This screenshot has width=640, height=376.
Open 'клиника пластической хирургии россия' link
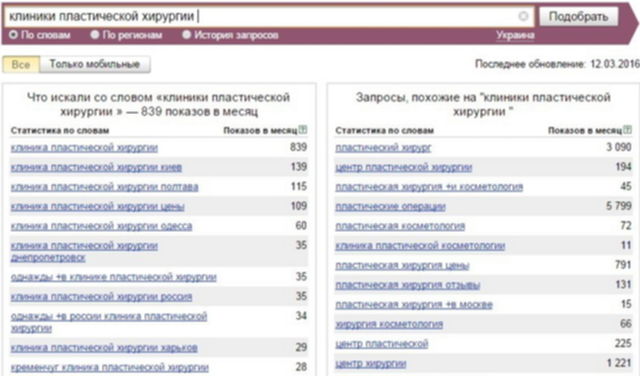(101, 296)
